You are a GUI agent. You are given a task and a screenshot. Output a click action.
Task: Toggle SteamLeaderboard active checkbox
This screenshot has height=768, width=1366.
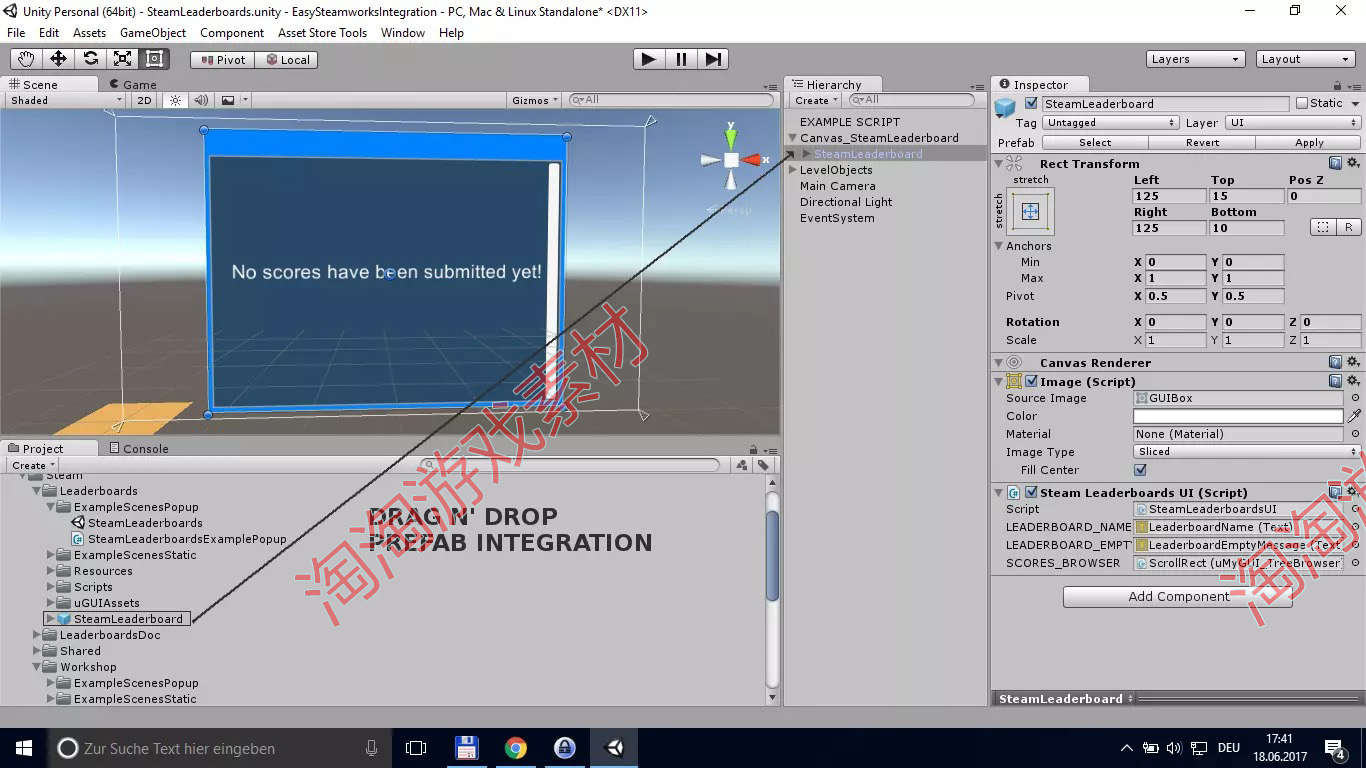(x=1031, y=104)
